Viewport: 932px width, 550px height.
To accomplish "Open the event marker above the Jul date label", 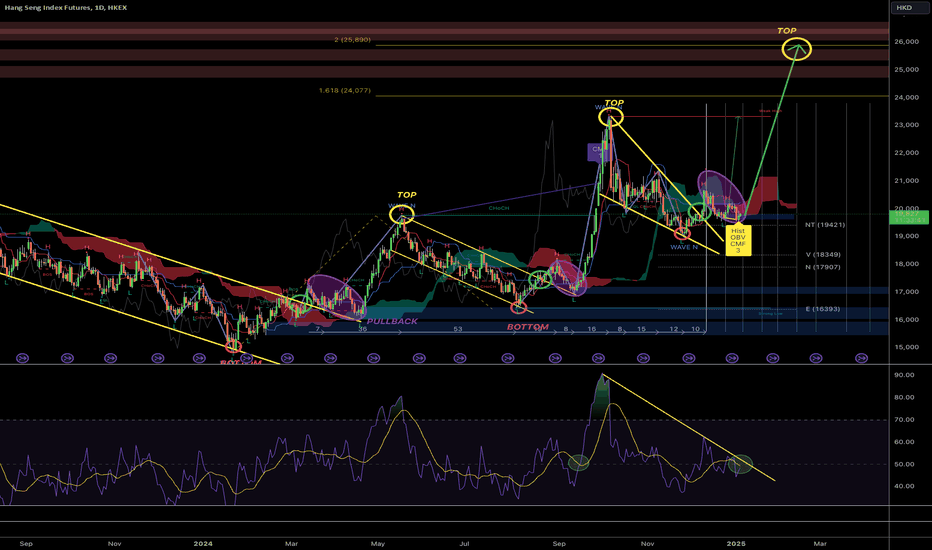I will 460,358.
